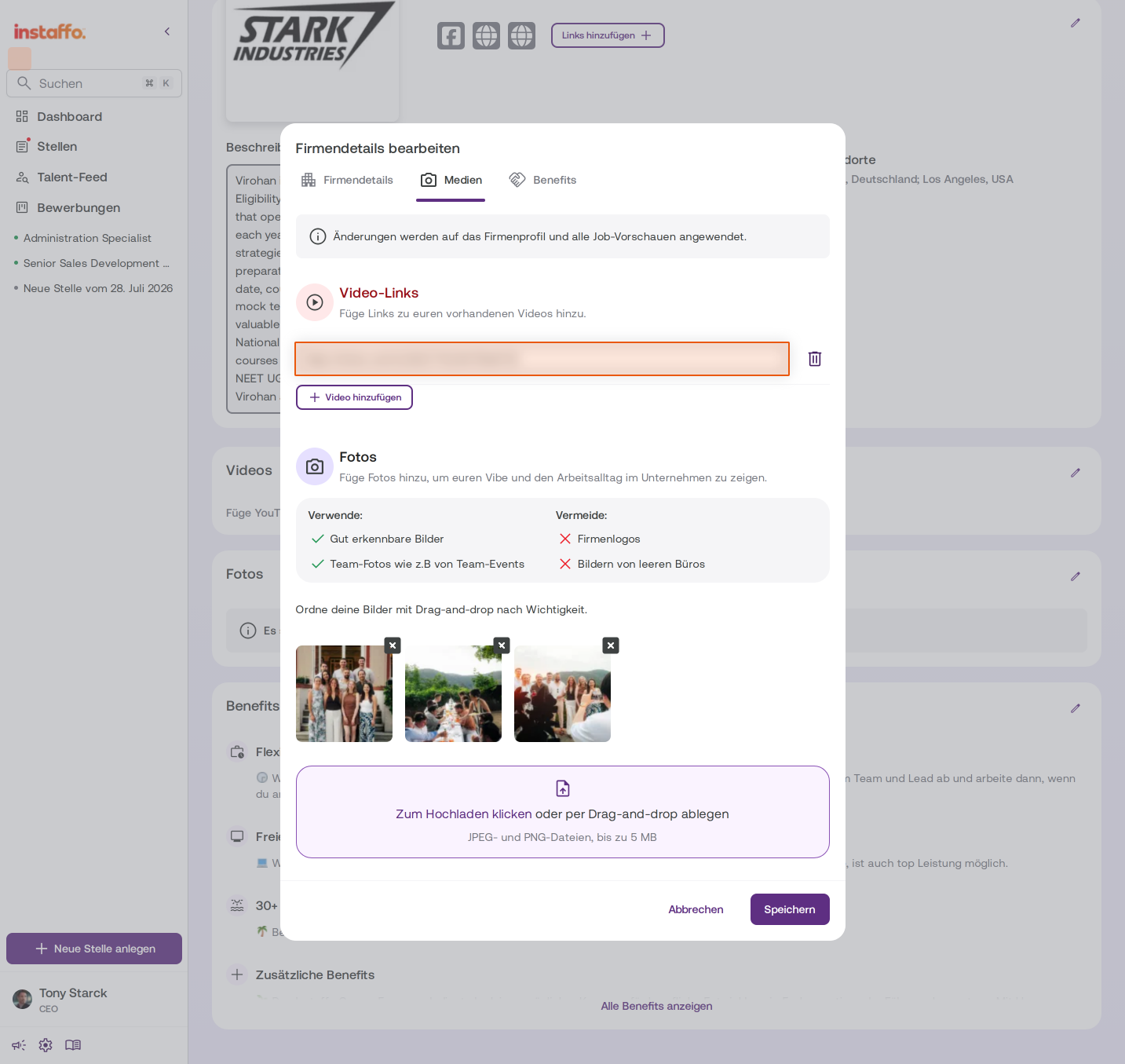This screenshot has width=1125, height=1064.
Task: Open Dashboard in the sidebar
Action: tap(69, 116)
